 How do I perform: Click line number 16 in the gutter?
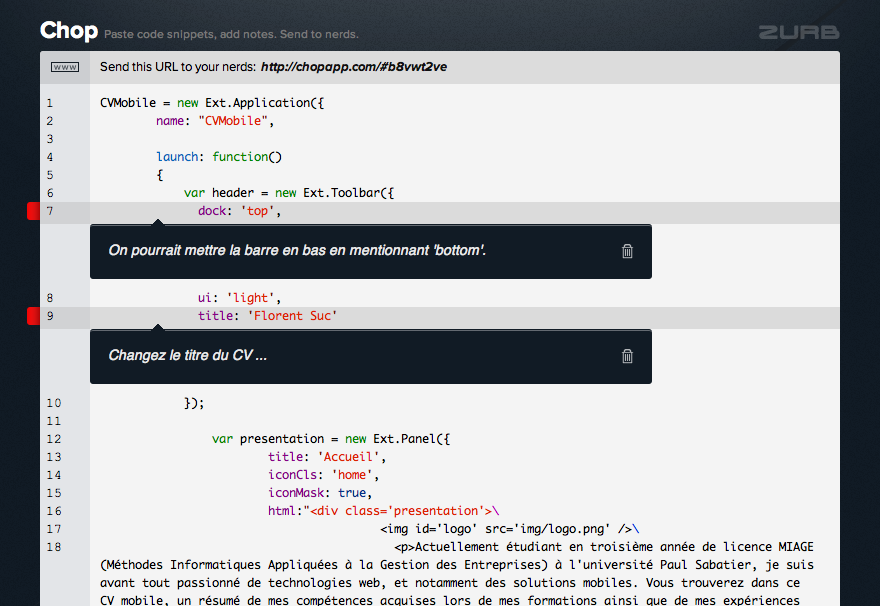click(54, 511)
